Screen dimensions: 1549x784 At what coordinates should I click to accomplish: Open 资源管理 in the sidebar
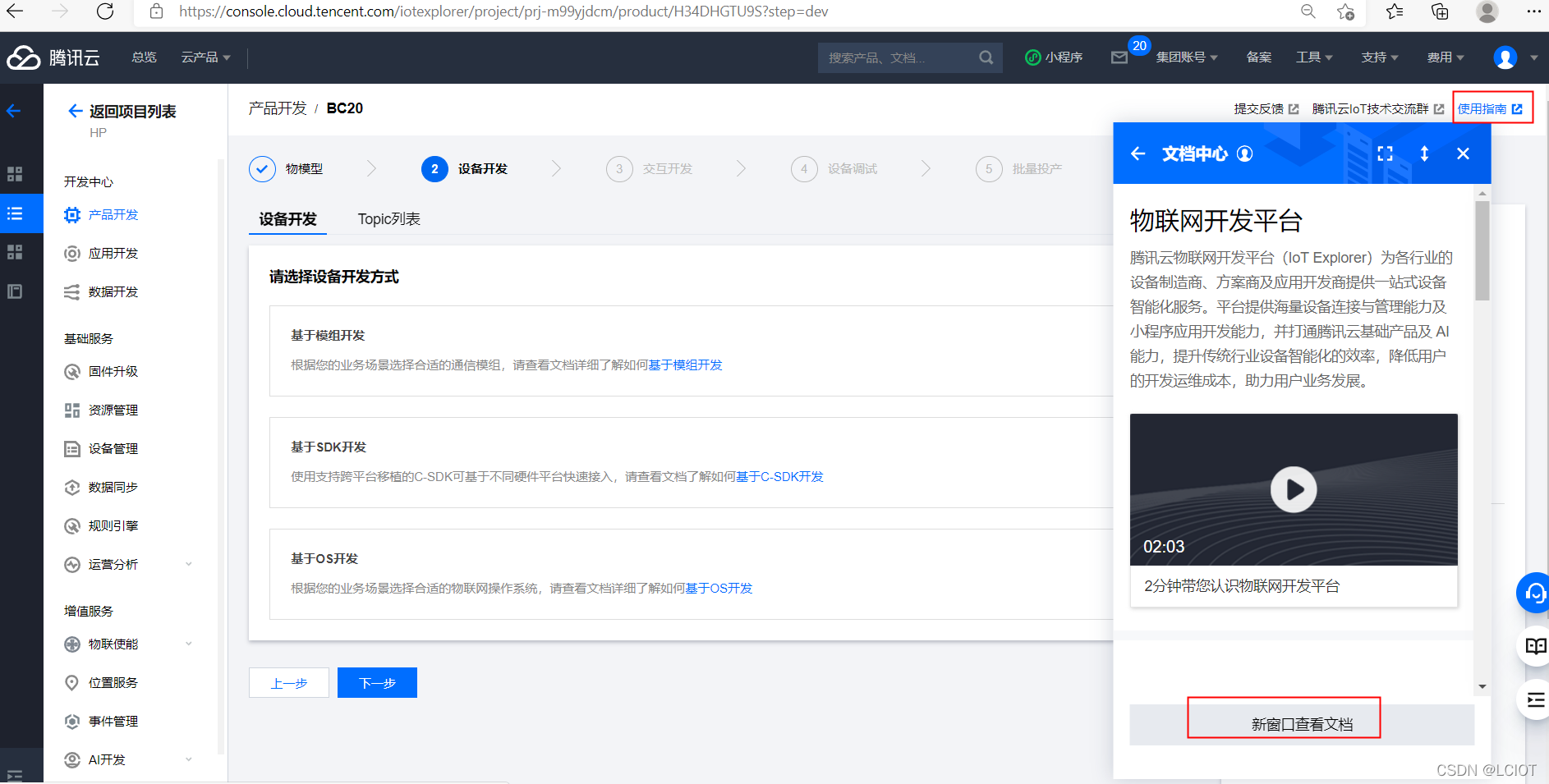(x=113, y=410)
